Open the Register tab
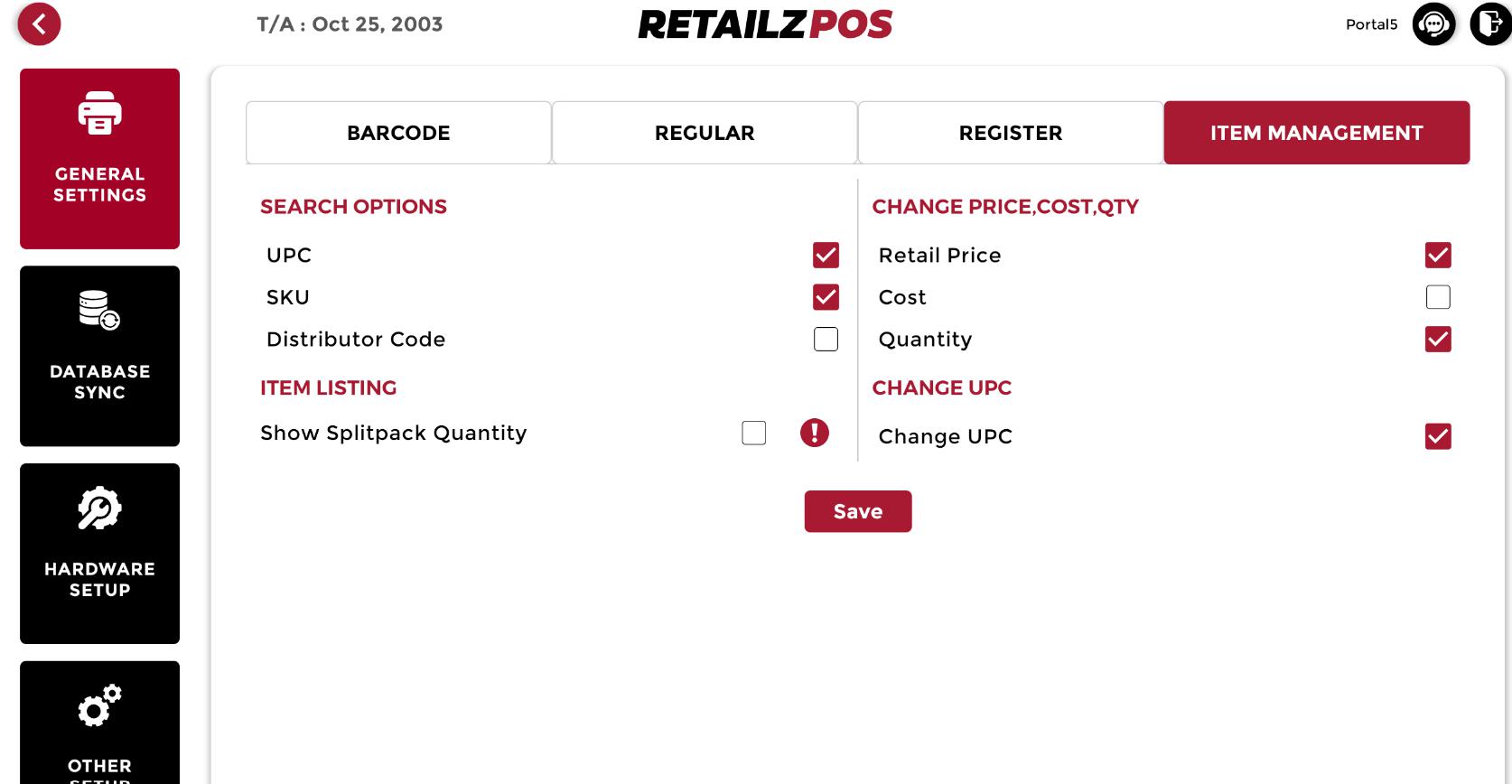Viewport: 1512px width, 784px height. pyautogui.click(x=1010, y=133)
